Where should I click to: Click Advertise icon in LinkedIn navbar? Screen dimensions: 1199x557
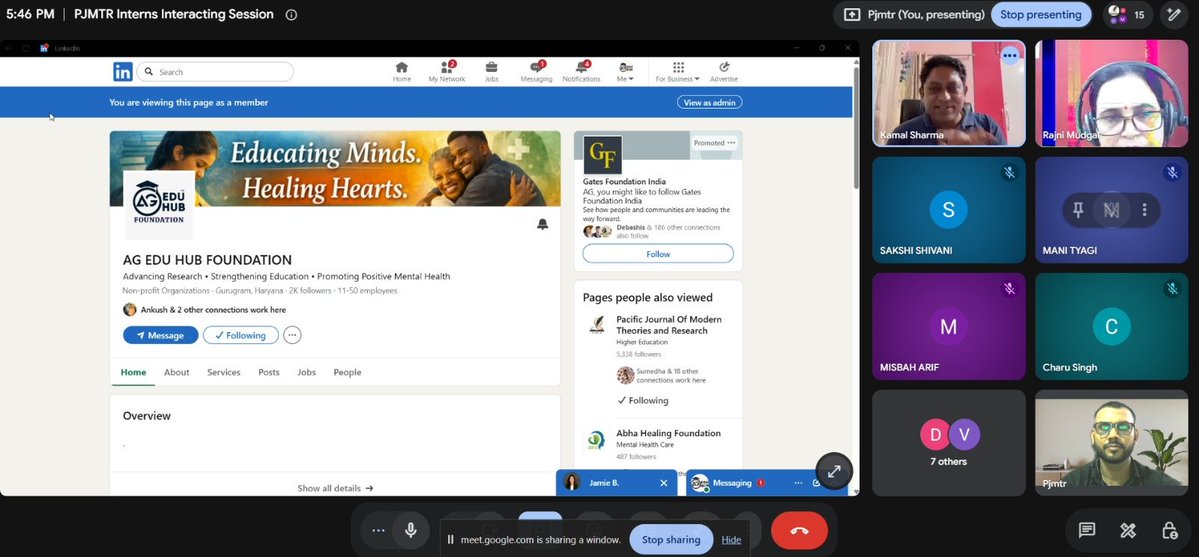pos(723,72)
